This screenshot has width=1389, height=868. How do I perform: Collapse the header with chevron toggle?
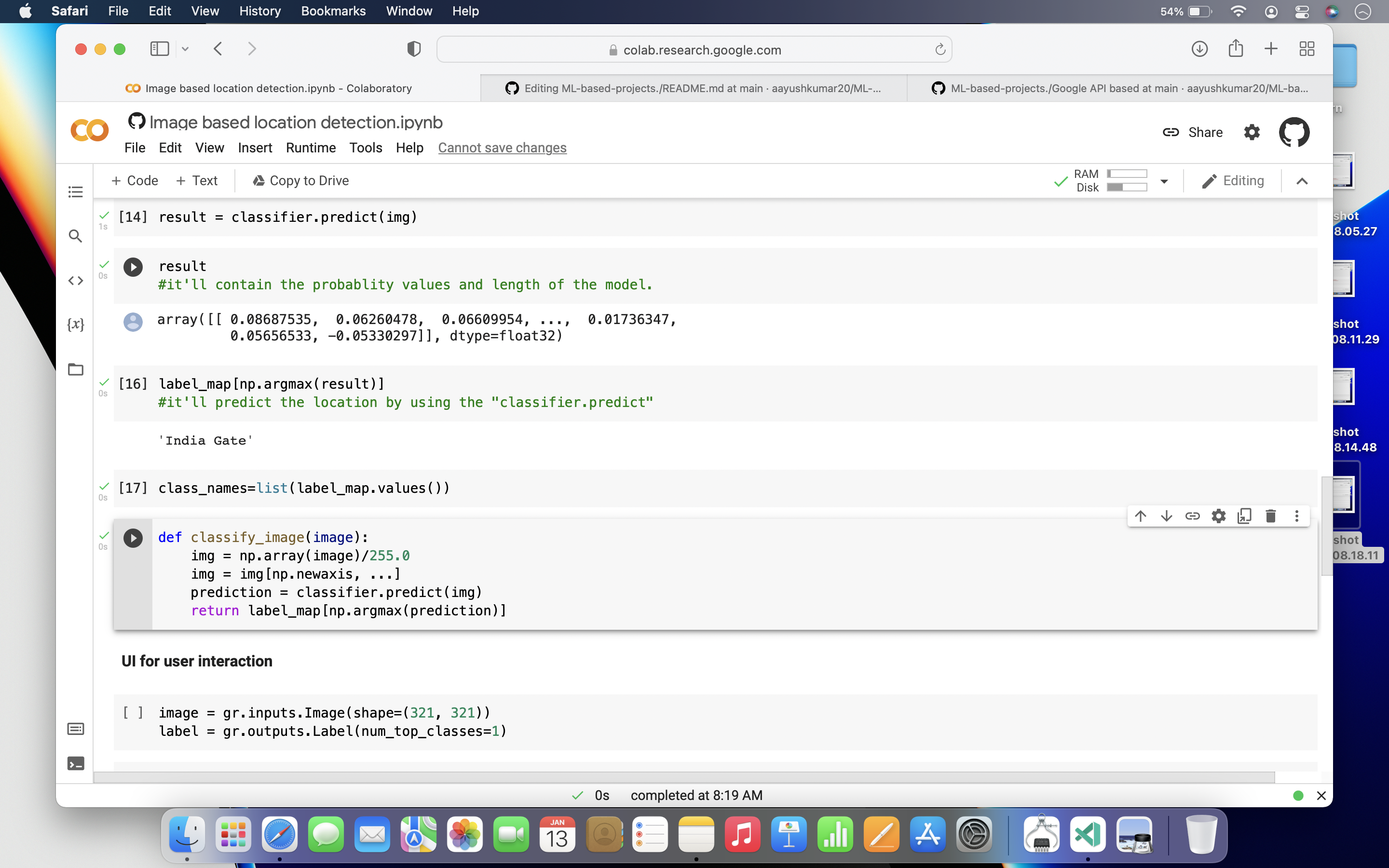(1302, 181)
